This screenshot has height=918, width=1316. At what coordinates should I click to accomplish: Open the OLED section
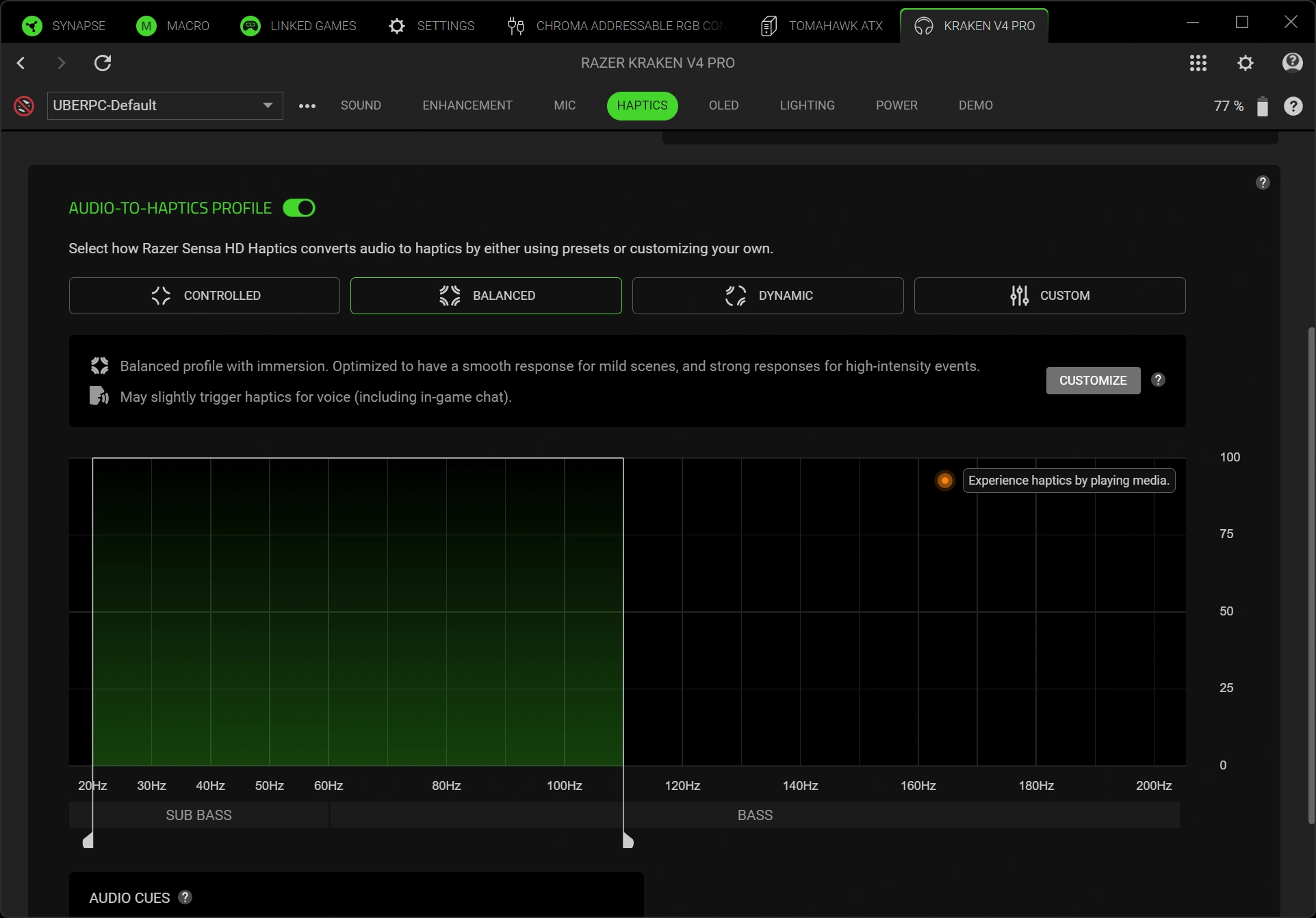723,105
